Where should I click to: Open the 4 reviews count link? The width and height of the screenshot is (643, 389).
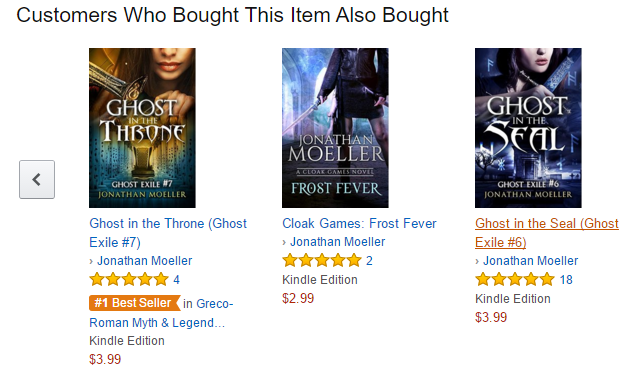(x=176, y=280)
